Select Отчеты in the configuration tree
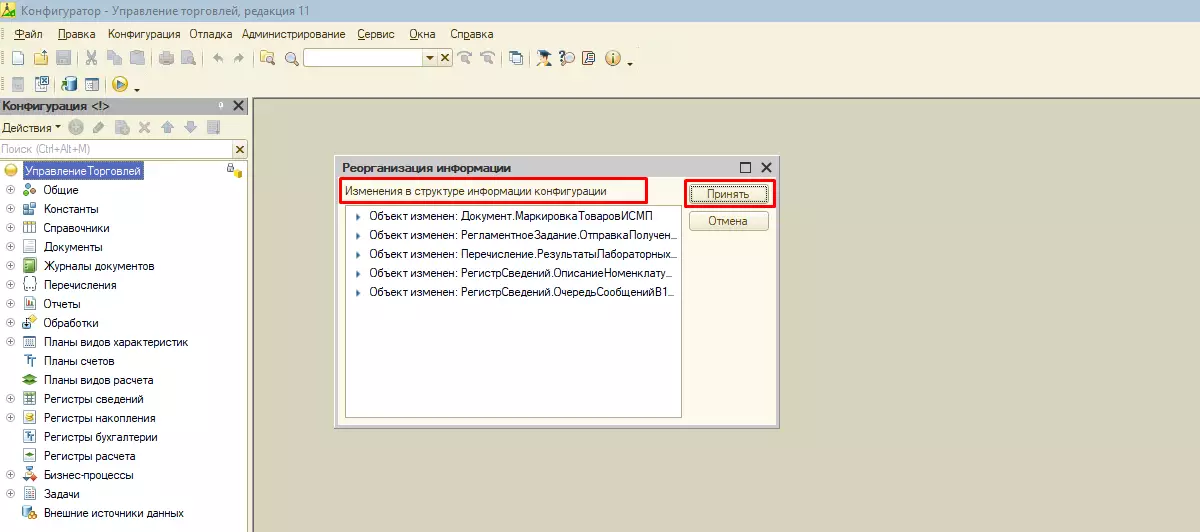 pos(62,304)
